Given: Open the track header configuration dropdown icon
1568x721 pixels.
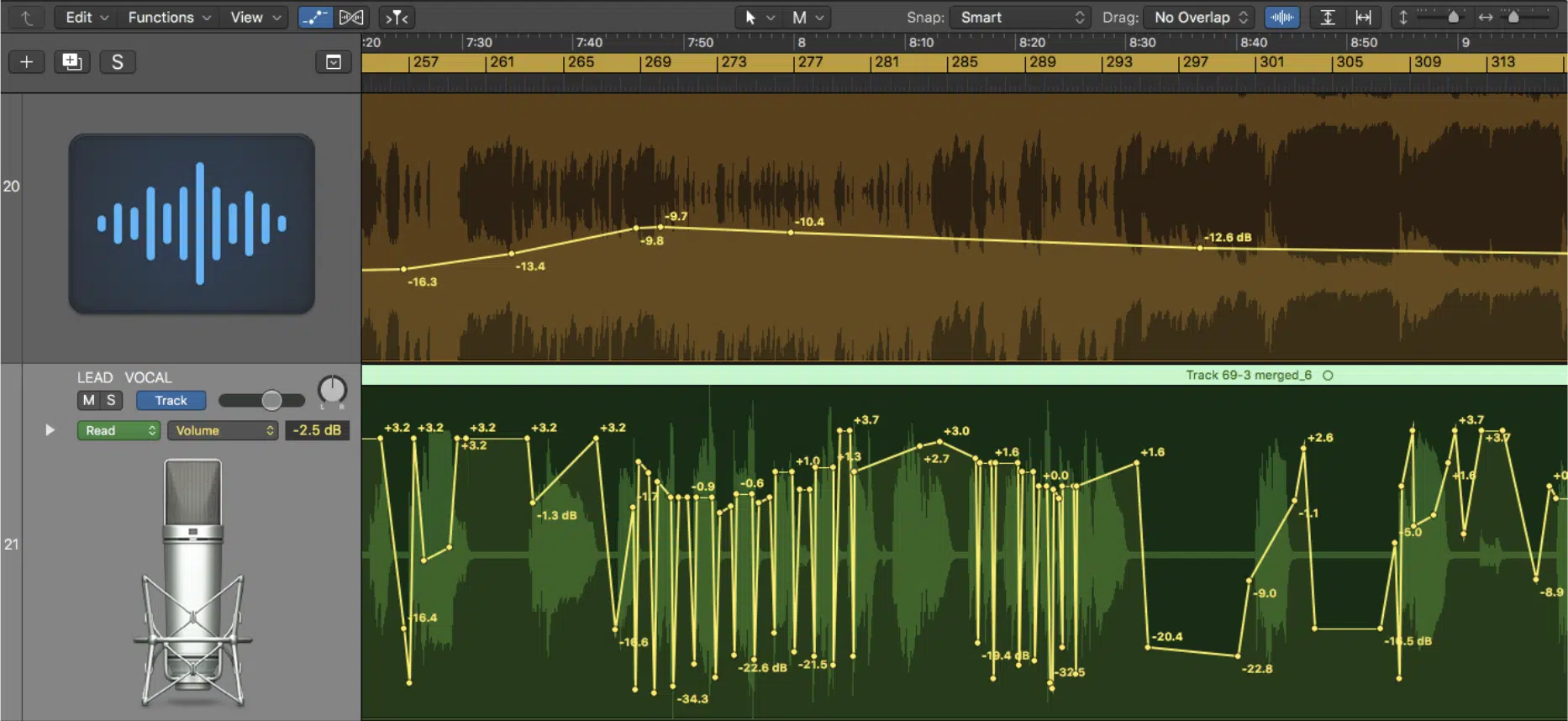Looking at the screenshot, I should point(334,62).
